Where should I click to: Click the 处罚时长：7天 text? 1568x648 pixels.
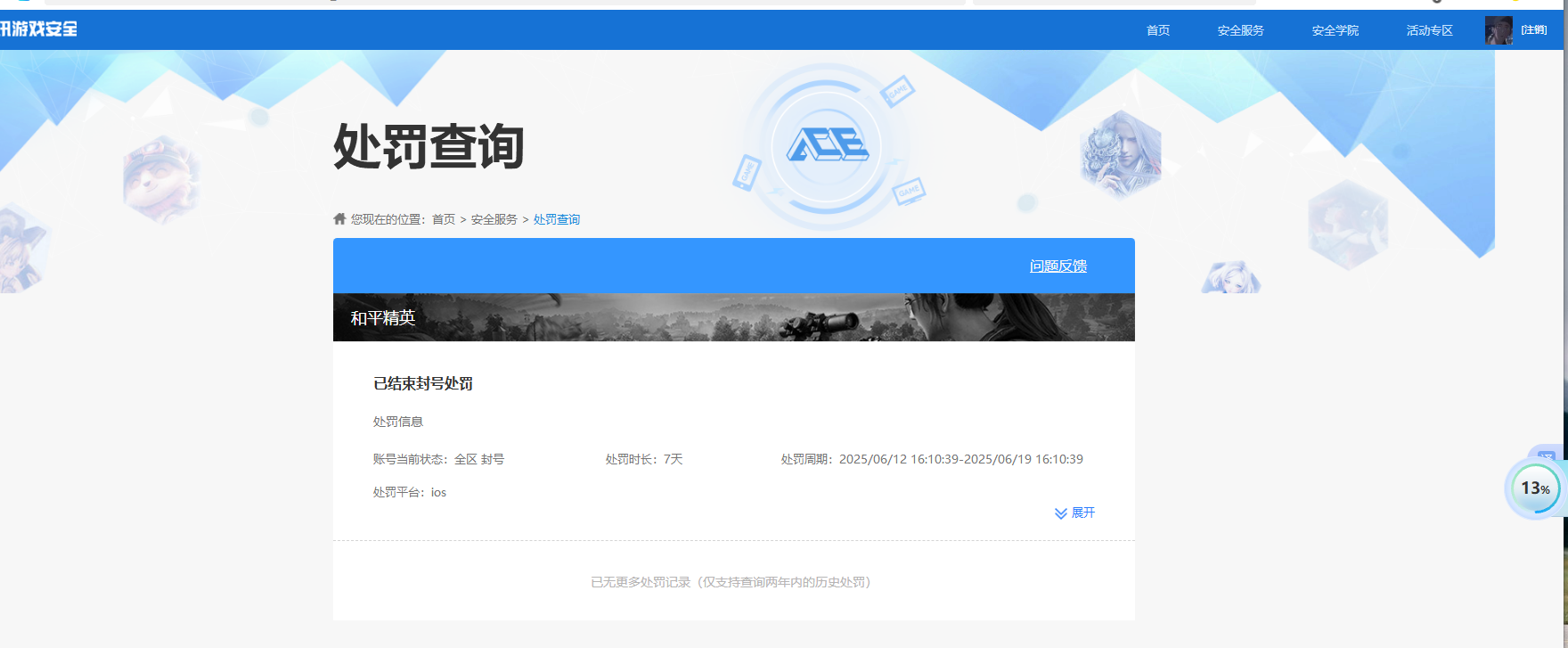click(644, 459)
